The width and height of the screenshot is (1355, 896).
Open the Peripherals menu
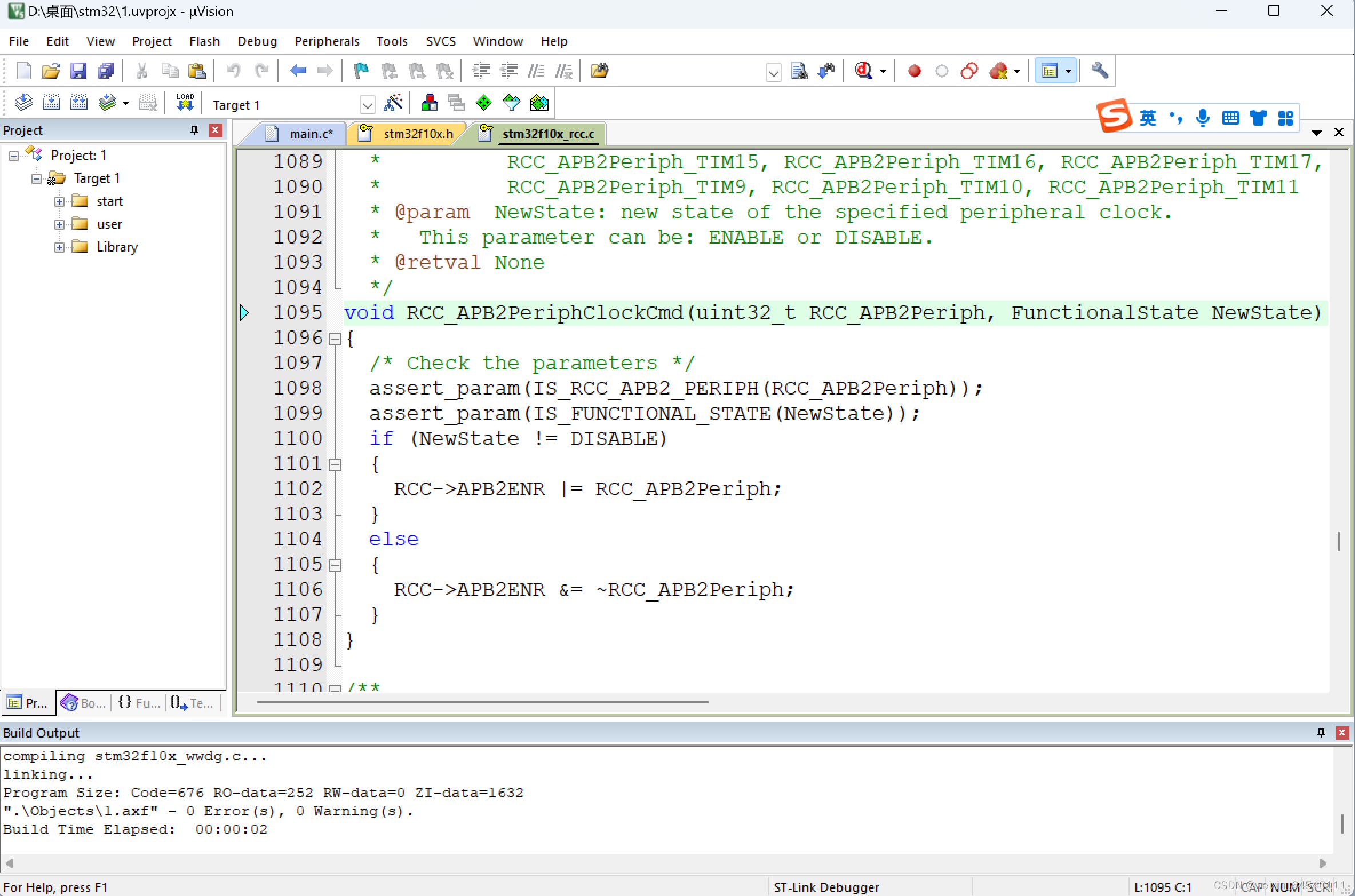pos(327,41)
